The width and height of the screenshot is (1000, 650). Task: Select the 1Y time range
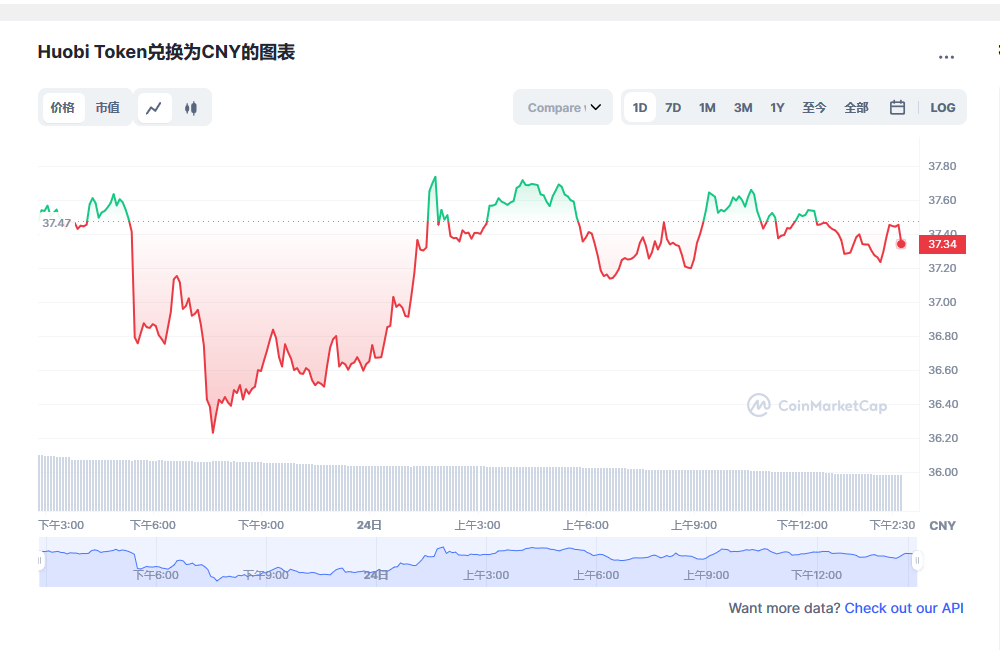coord(777,108)
